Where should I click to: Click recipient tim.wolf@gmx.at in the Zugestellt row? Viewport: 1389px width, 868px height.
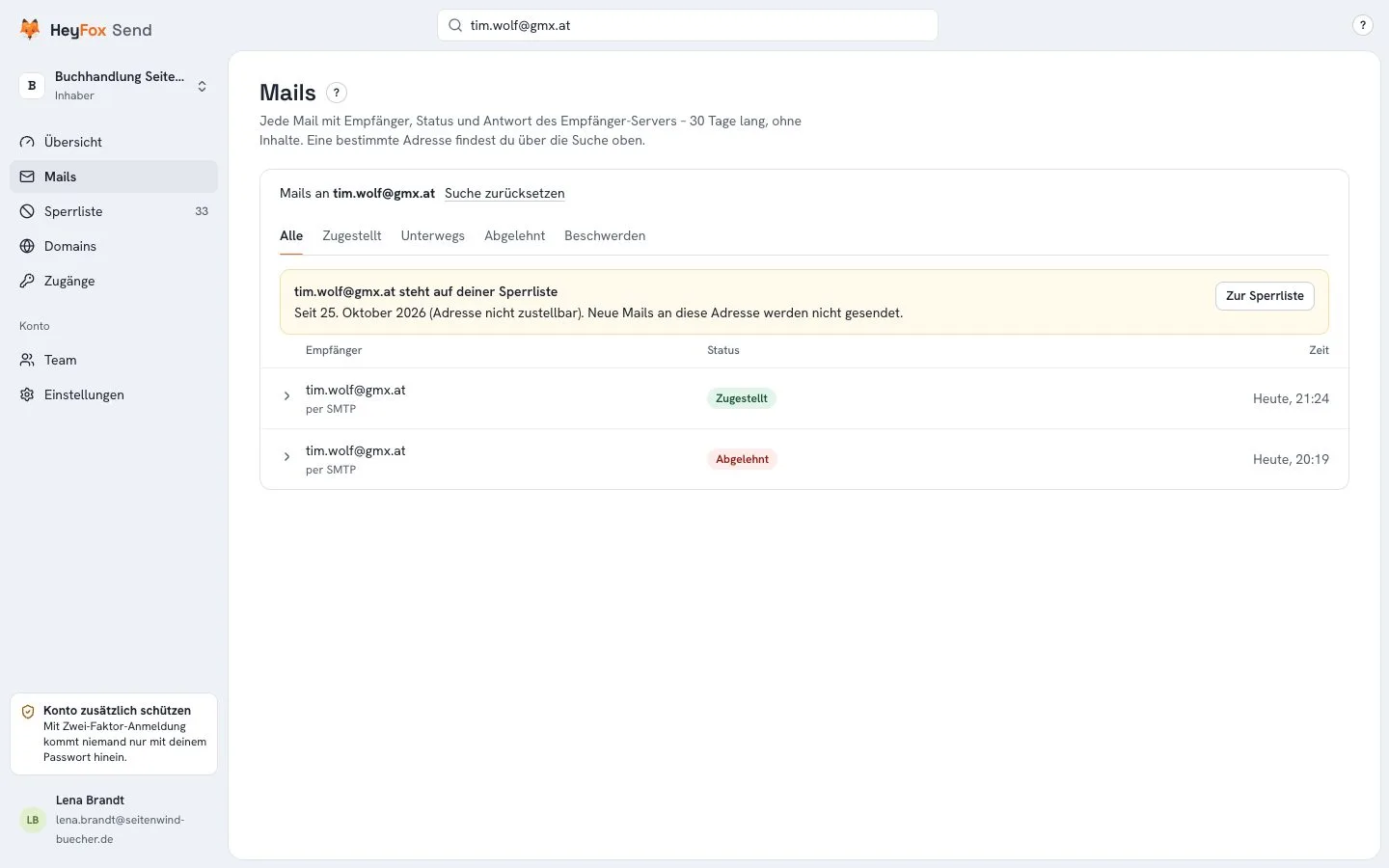(356, 390)
